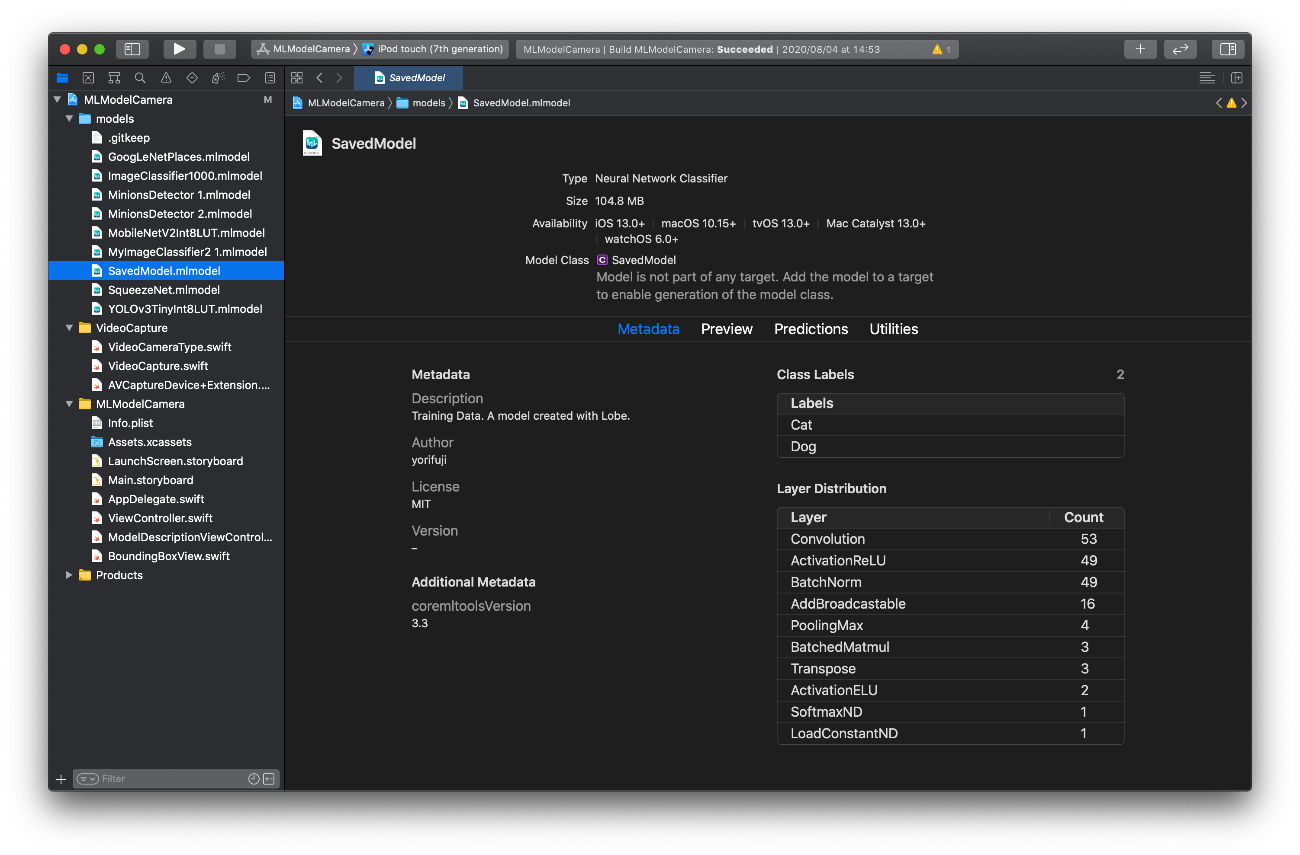Jump to the next issue arrow
This screenshot has width=1300, height=855.
1244,103
